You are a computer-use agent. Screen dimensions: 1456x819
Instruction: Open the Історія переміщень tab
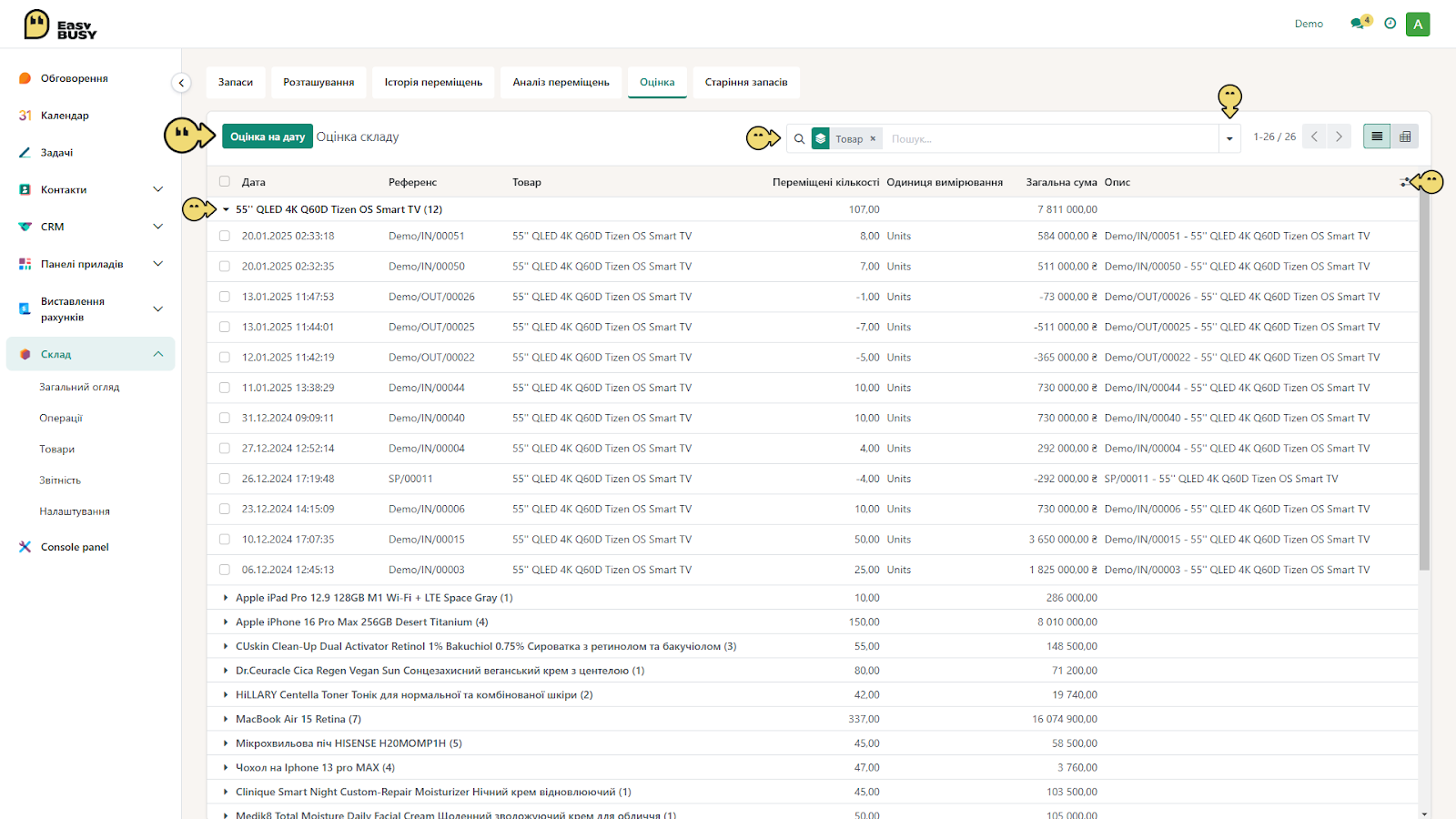click(433, 82)
